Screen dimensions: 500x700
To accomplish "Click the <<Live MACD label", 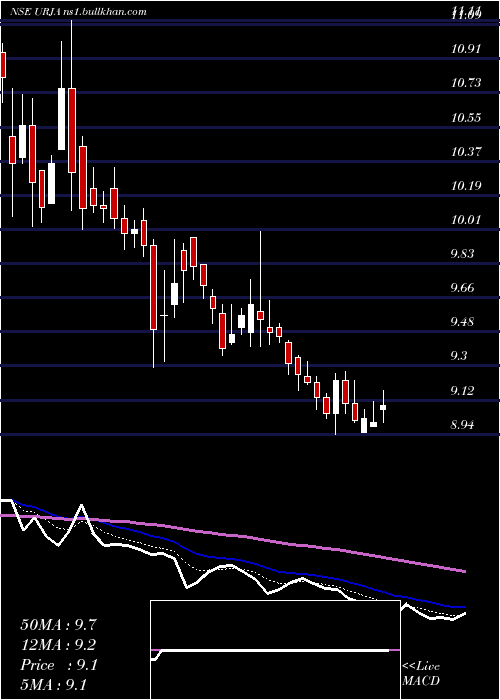I will click(421, 674).
